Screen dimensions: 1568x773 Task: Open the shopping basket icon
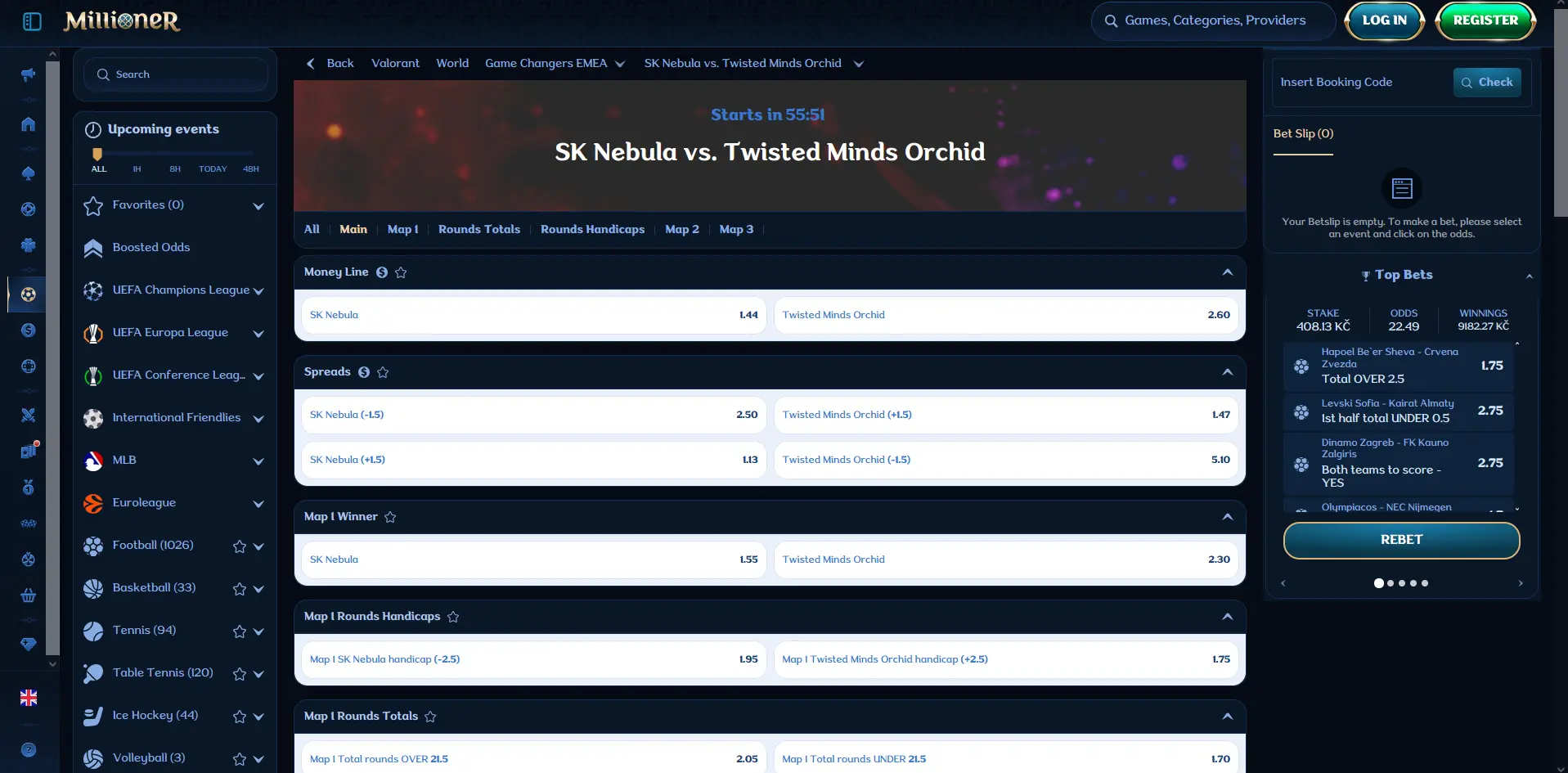[29, 595]
